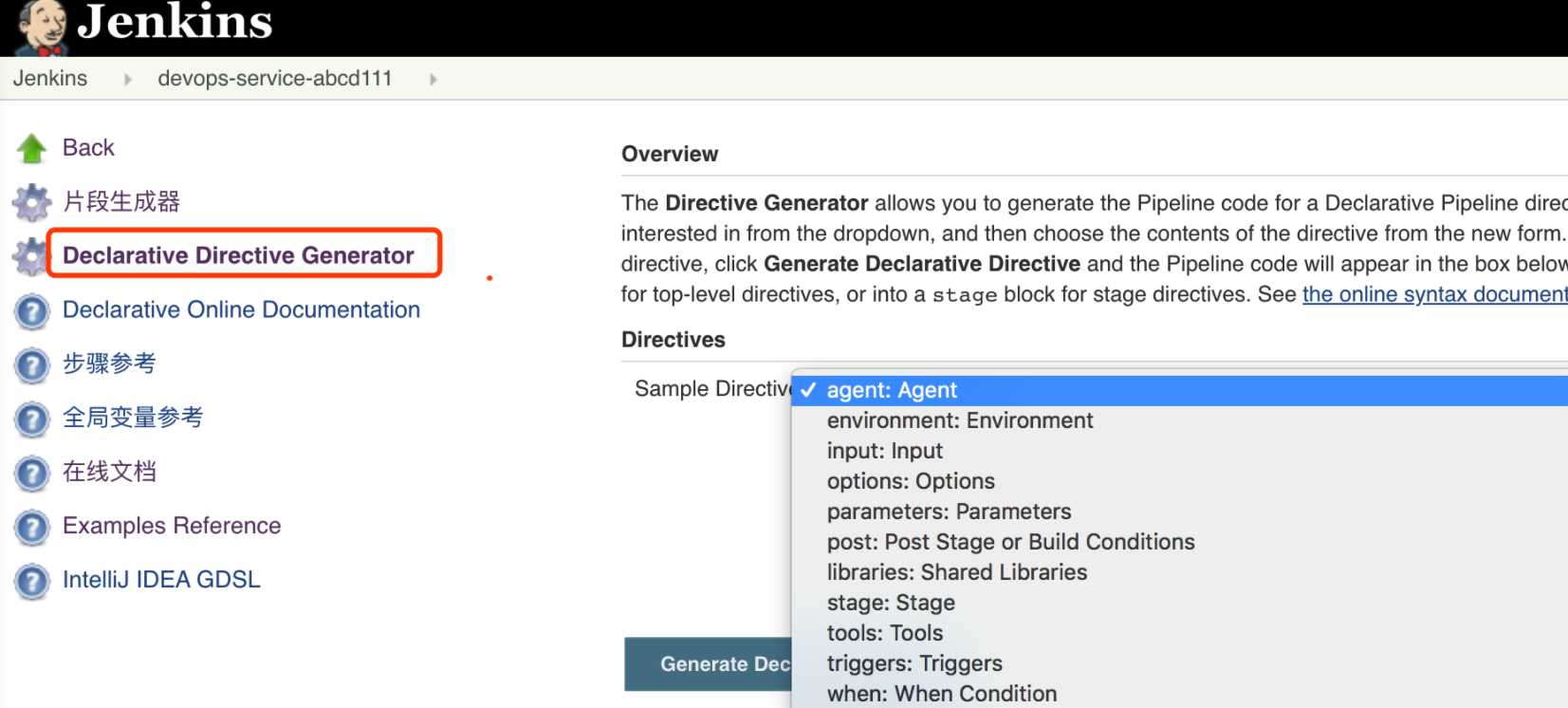Image resolution: width=1568 pixels, height=708 pixels.
Task: Select 'when: When Condition' option
Action: click(1180, 694)
